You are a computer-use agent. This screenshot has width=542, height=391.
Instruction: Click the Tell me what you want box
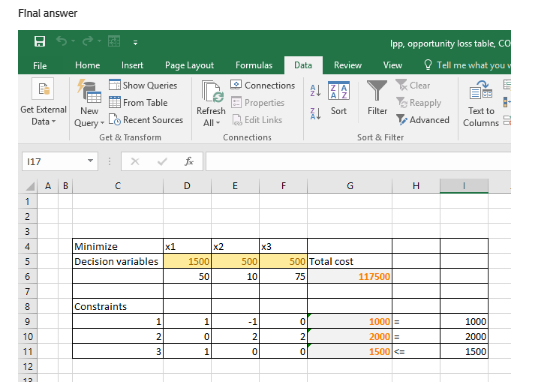[x=467, y=65]
